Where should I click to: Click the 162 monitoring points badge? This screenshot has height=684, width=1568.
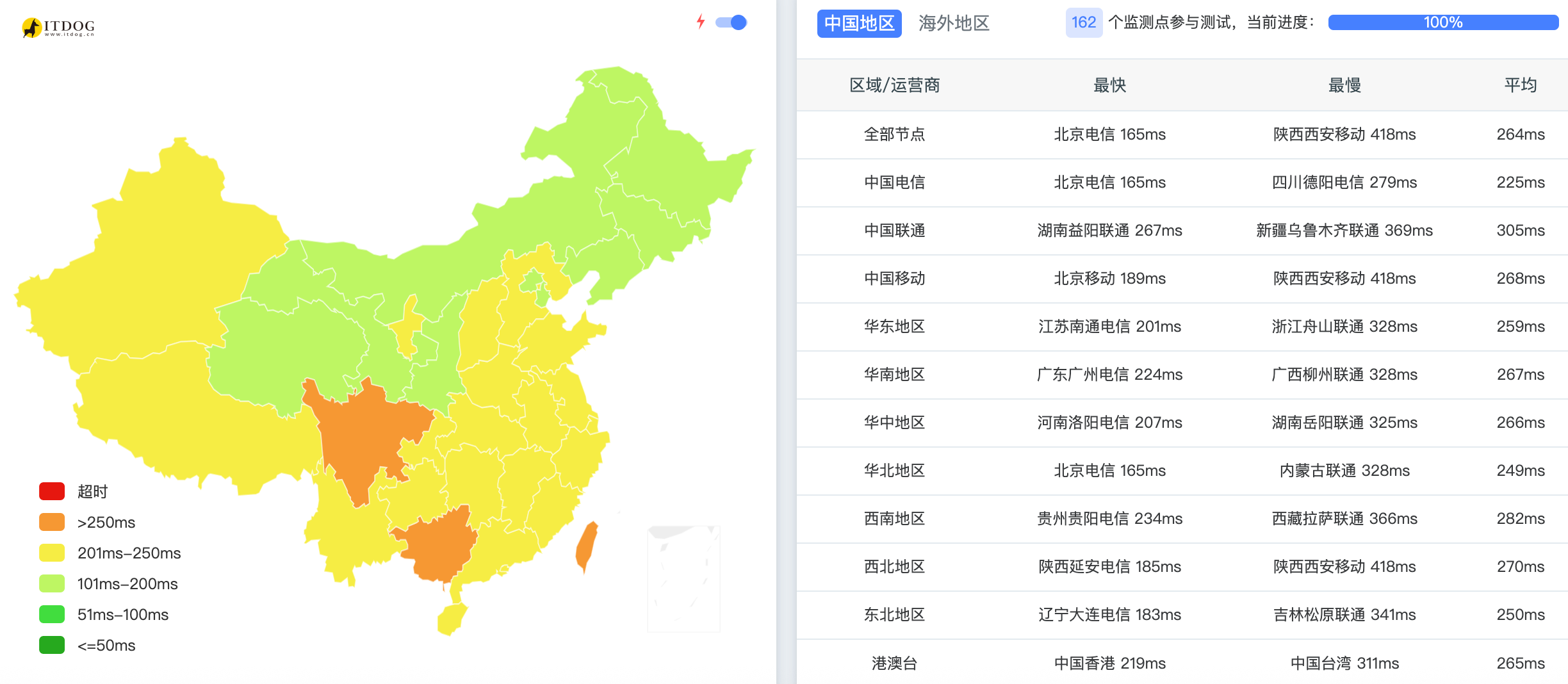(x=1084, y=22)
